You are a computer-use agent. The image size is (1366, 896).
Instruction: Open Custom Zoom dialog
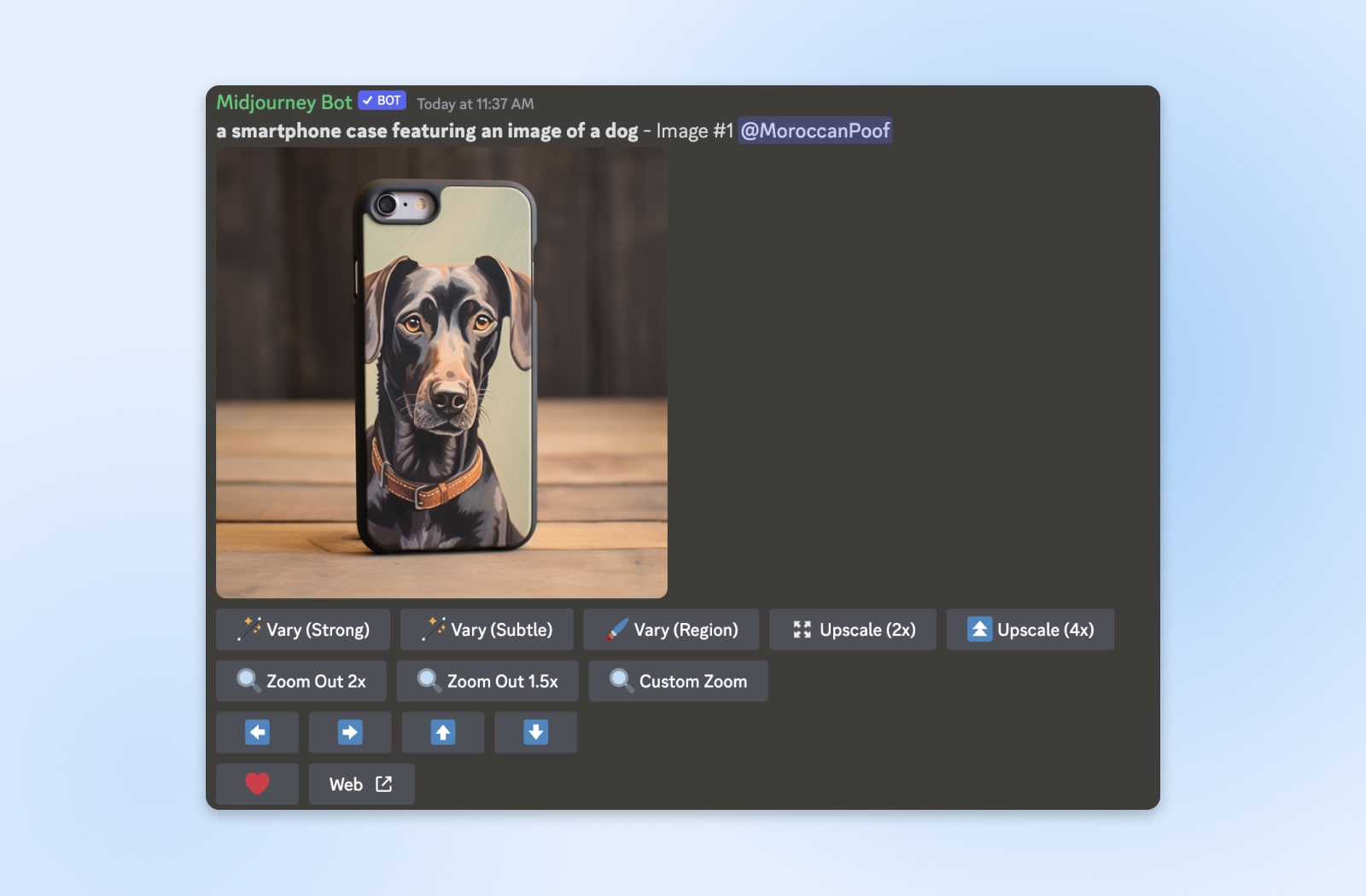[x=678, y=681]
